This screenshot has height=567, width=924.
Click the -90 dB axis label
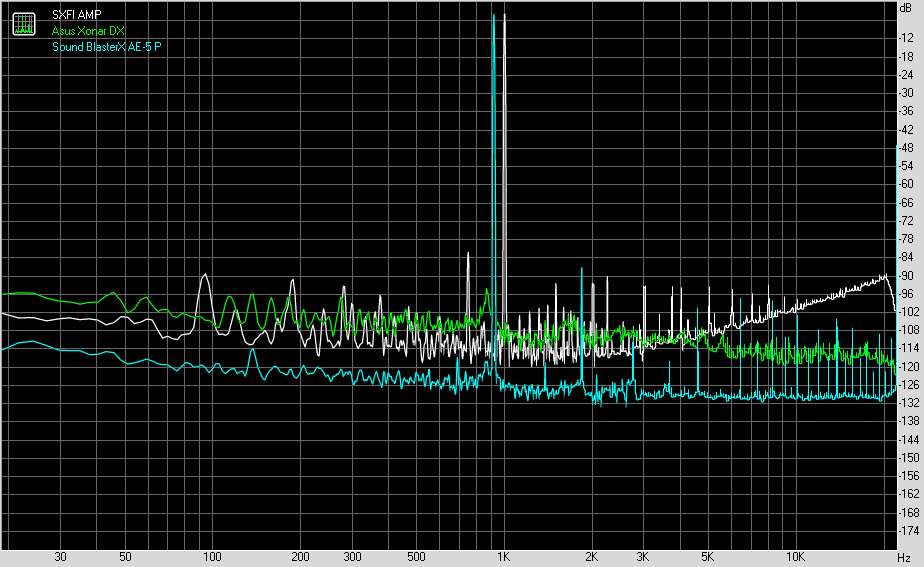(x=907, y=276)
